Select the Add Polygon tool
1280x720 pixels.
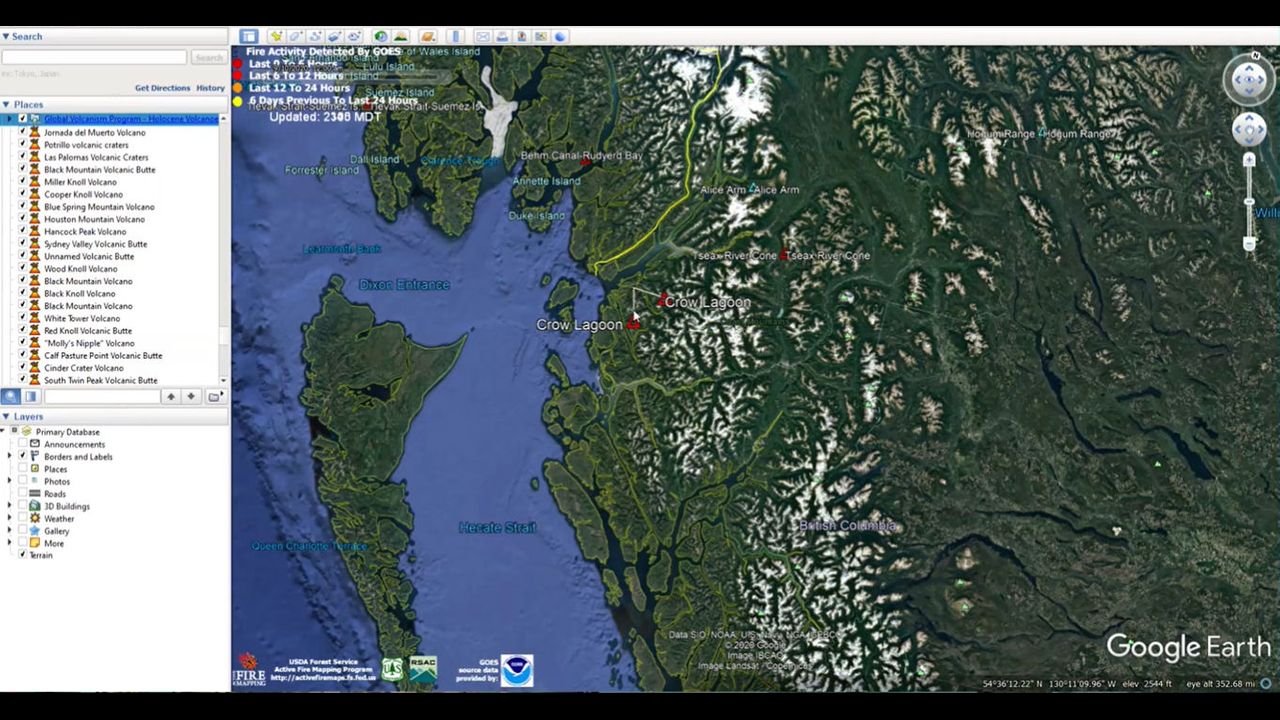point(296,37)
